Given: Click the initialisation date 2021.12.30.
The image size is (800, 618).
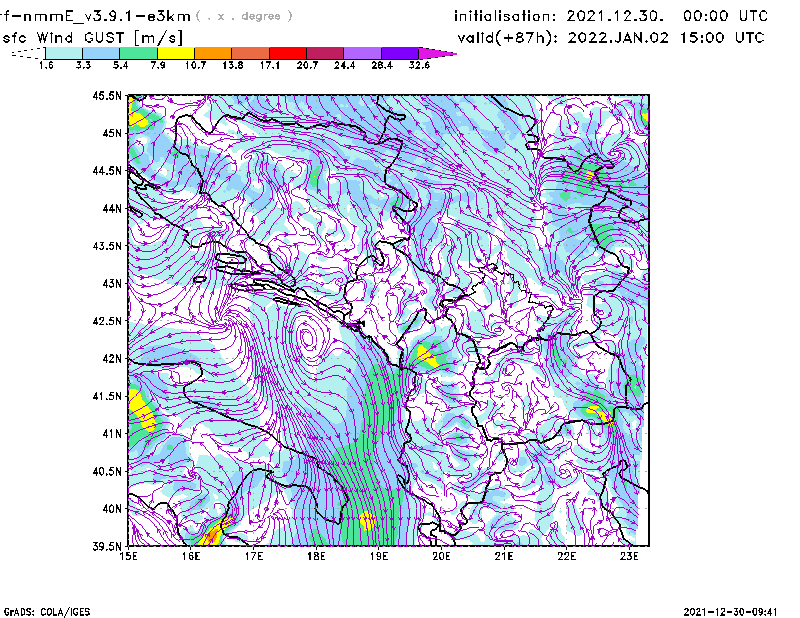Looking at the screenshot, I should 615,16.
